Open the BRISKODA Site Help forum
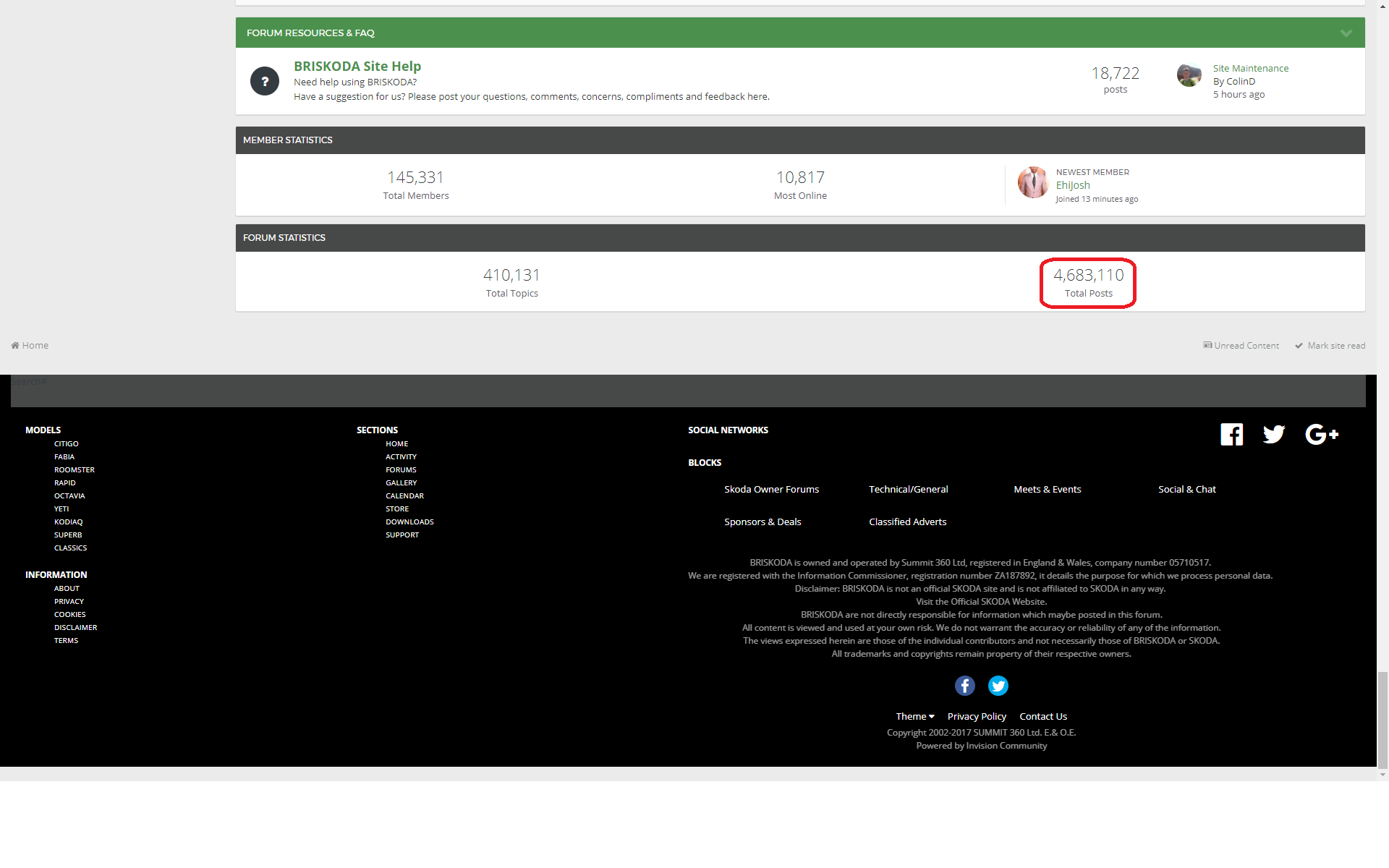 tap(357, 66)
